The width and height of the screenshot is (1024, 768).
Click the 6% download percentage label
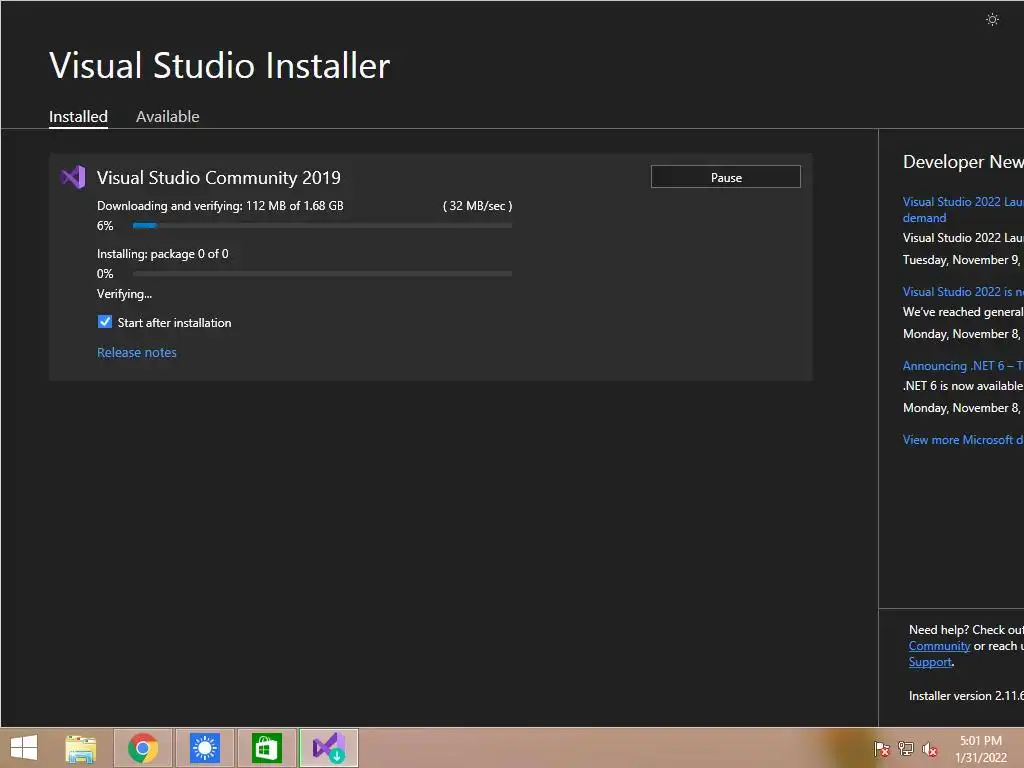coord(105,226)
